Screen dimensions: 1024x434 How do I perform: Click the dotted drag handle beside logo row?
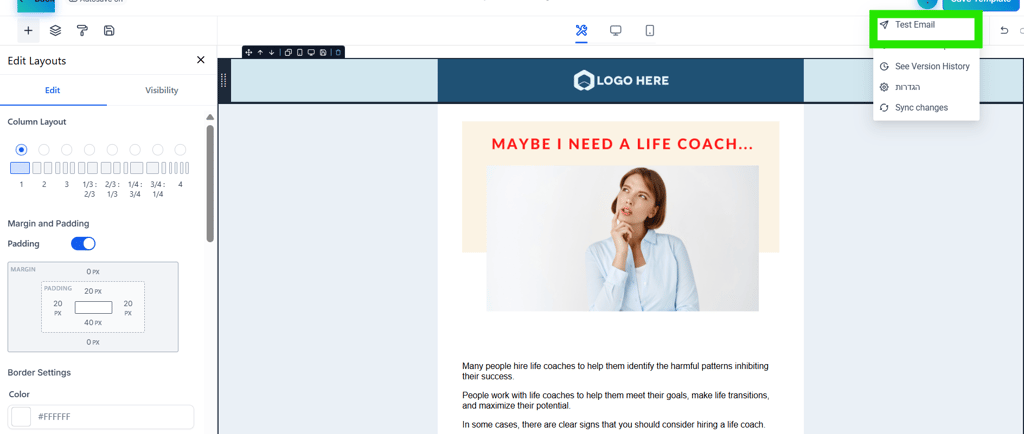click(x=224, y=80)
